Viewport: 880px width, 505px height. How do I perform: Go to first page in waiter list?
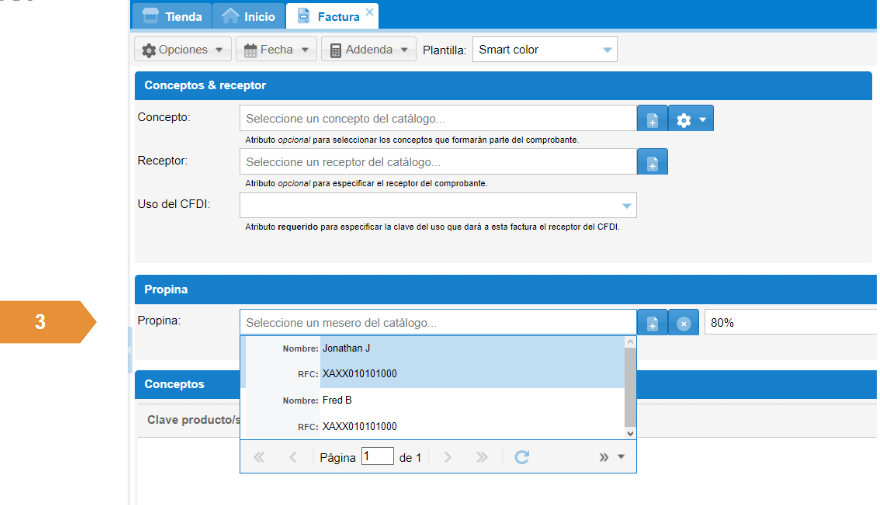(x=259, y=457)
